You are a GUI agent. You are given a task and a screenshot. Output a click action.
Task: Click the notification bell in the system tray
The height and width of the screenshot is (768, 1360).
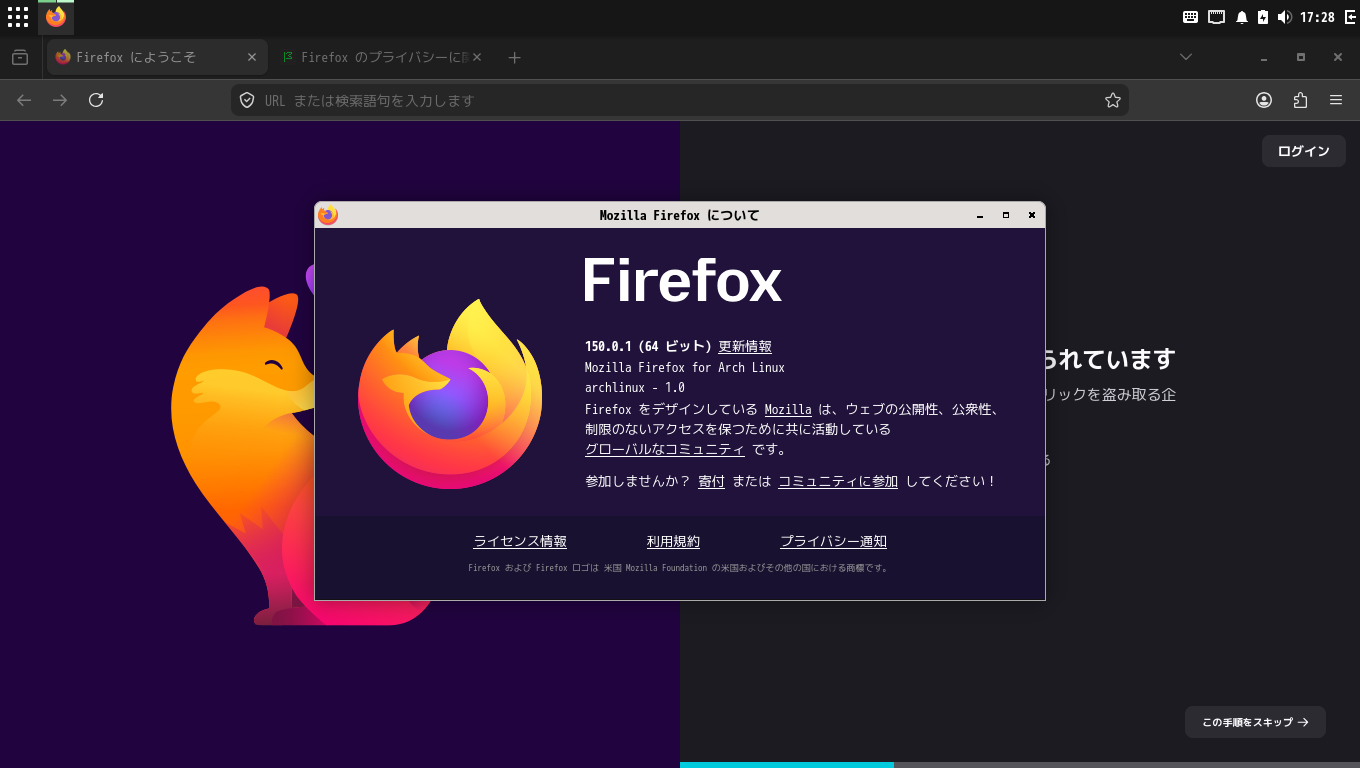(1242, 17)
